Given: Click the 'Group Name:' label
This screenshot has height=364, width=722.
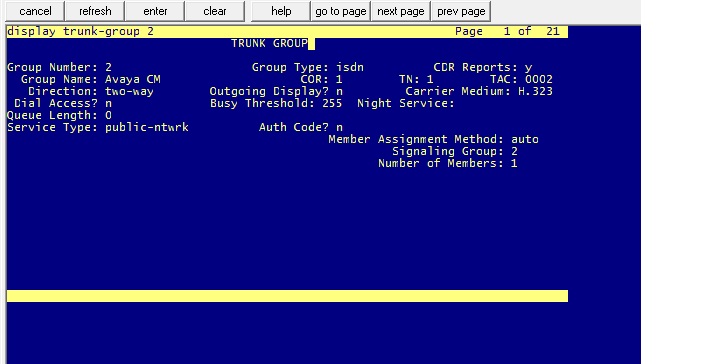Looking at the screenshot, I should (59, 79).
